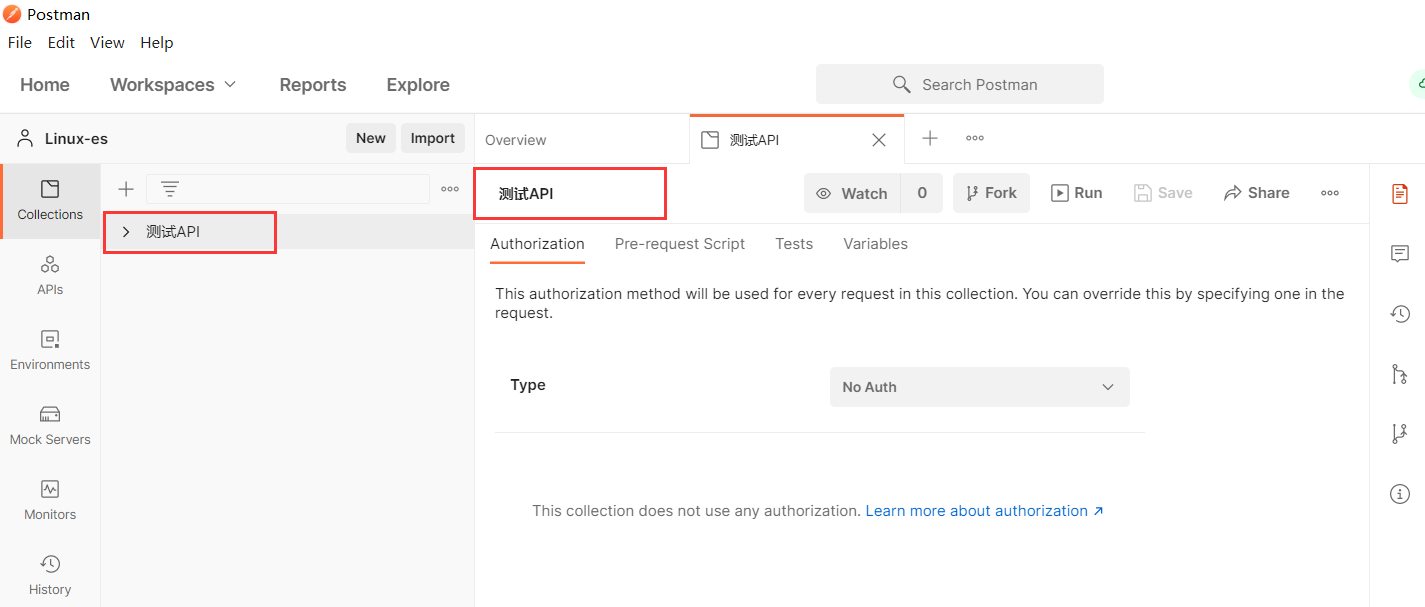1425x607 pixels.
Task: Switch to the Authorization tab
Action: point(537,244)
